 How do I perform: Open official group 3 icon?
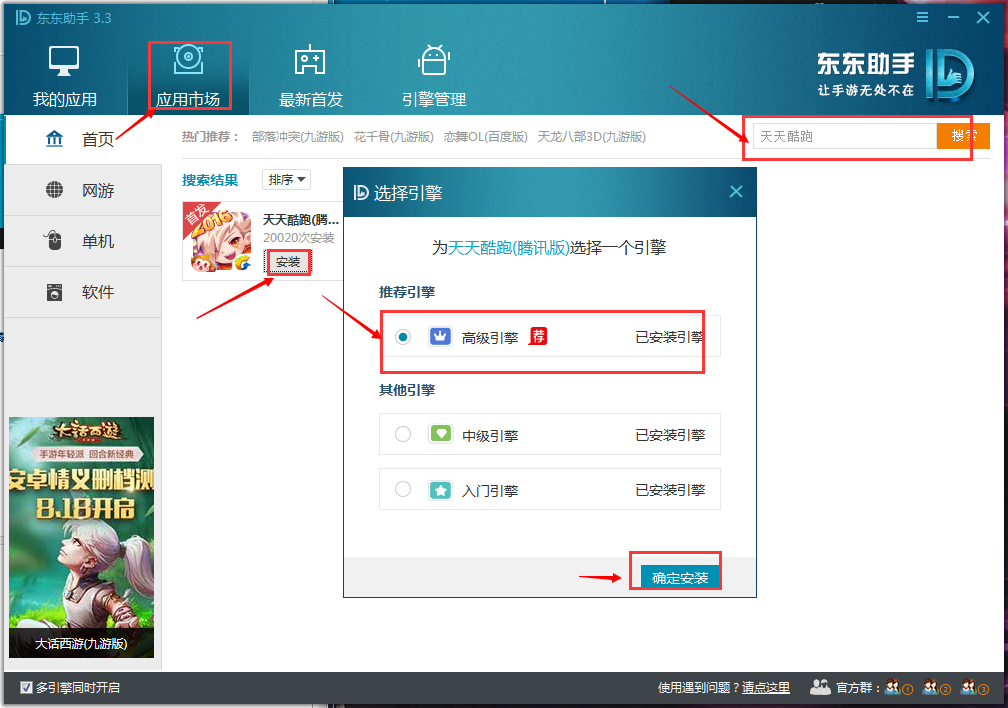pyautogui.click(x=974, y=687)
